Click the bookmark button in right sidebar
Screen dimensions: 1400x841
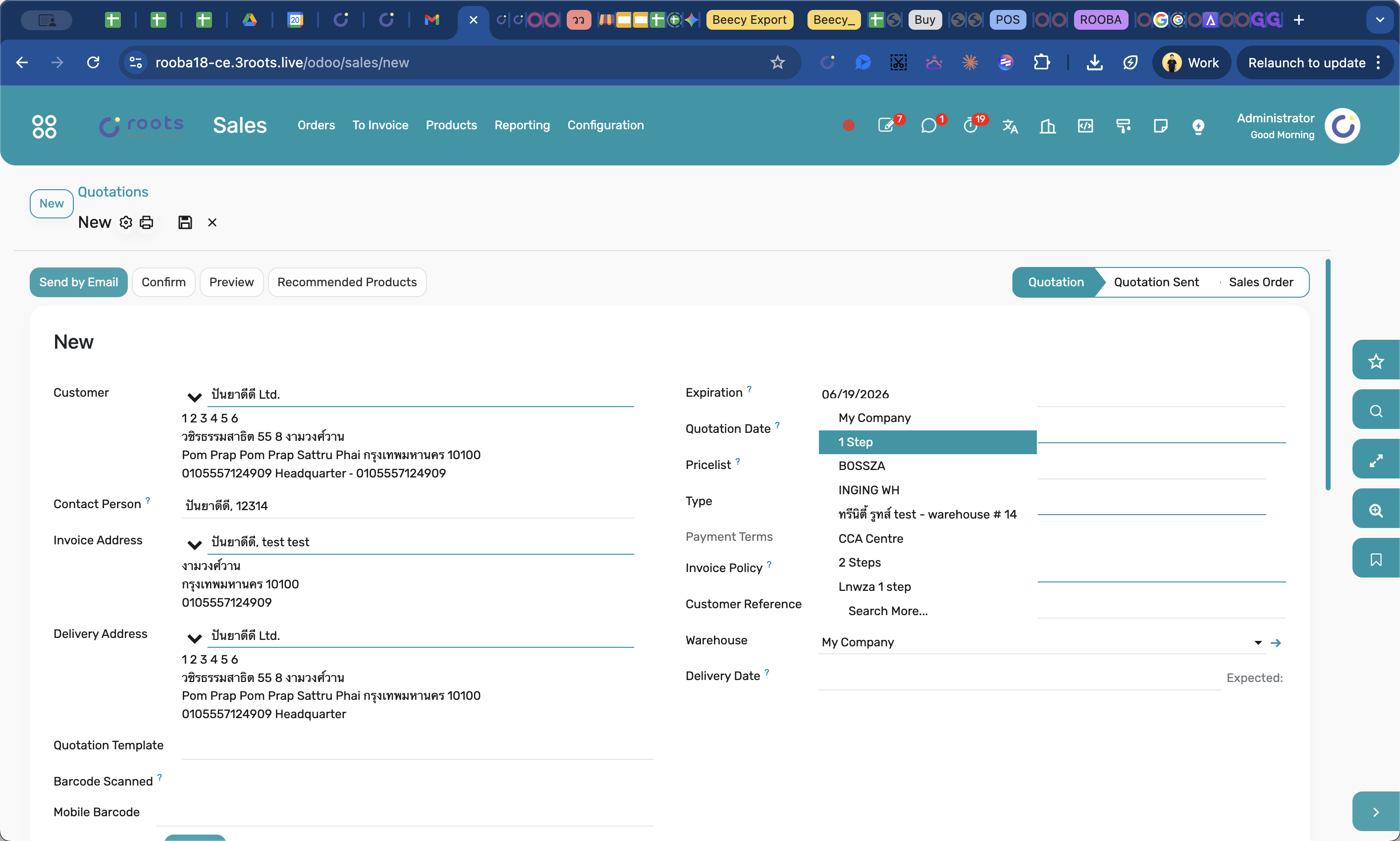(1376, 559)
